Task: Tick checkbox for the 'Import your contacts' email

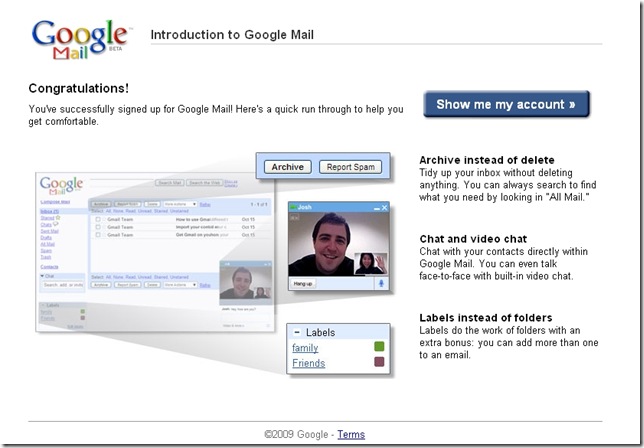Action: [98, 227]
